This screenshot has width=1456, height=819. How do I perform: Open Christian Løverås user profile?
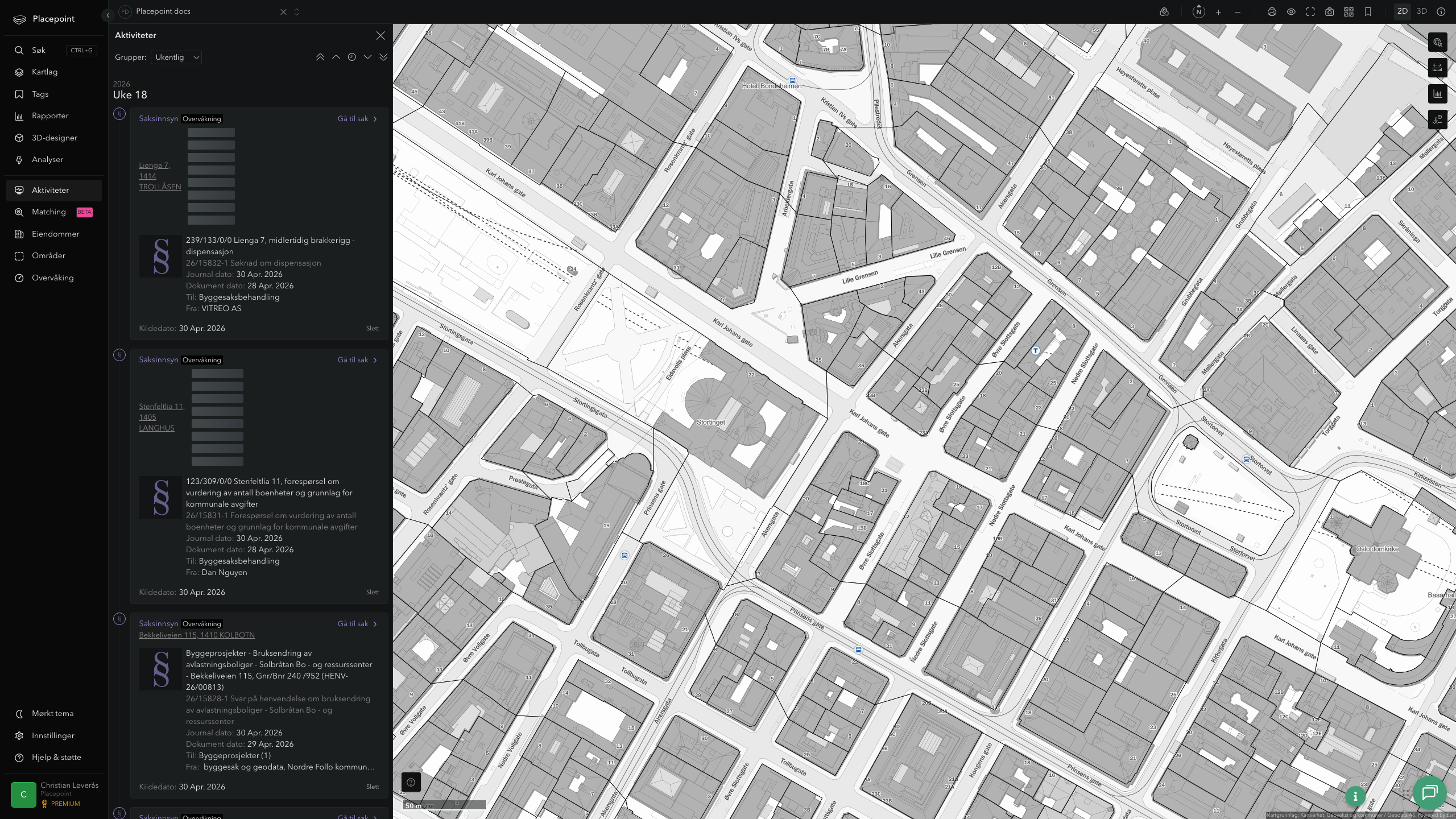(54, 794)
